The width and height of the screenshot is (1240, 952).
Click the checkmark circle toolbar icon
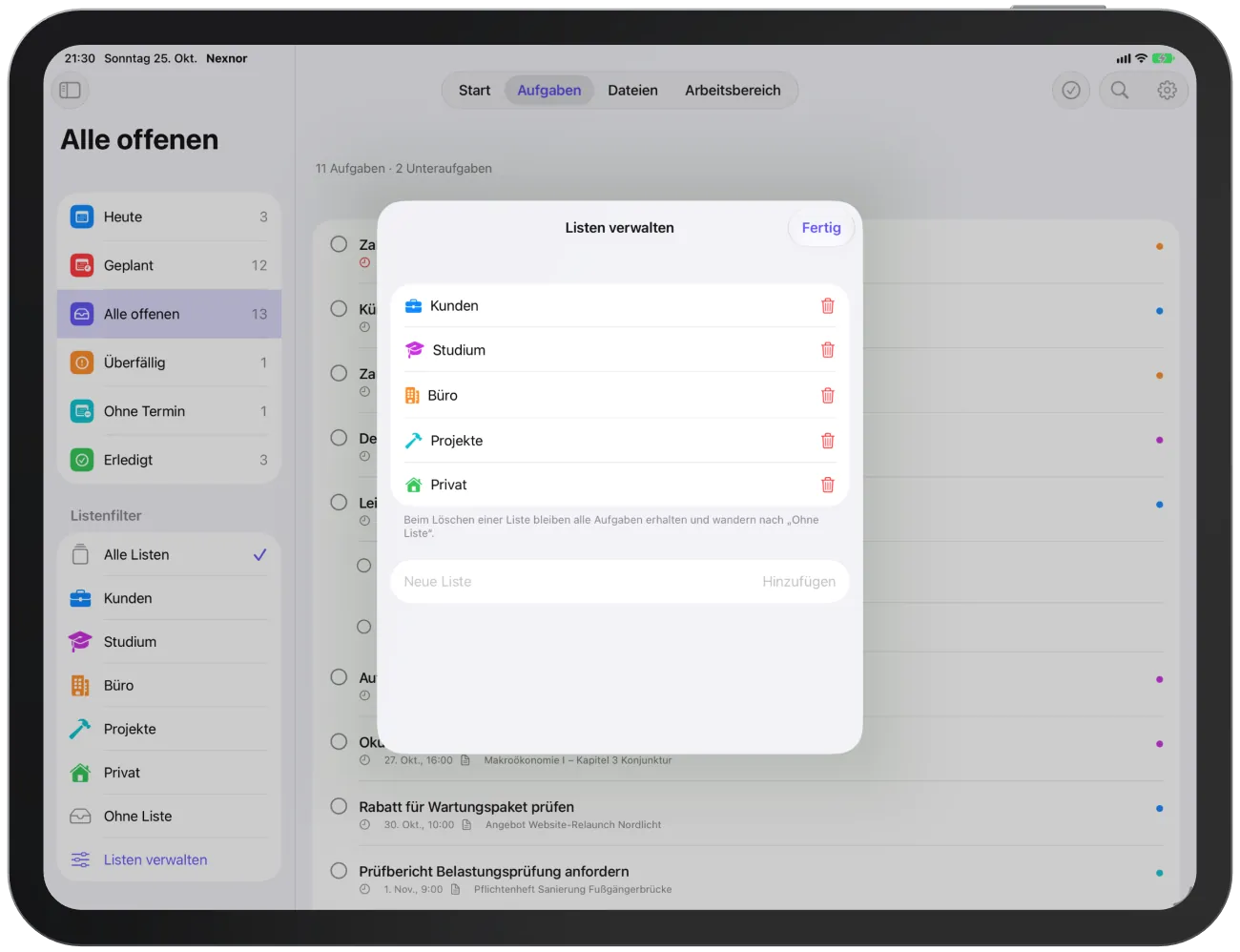pos(1071,90)
